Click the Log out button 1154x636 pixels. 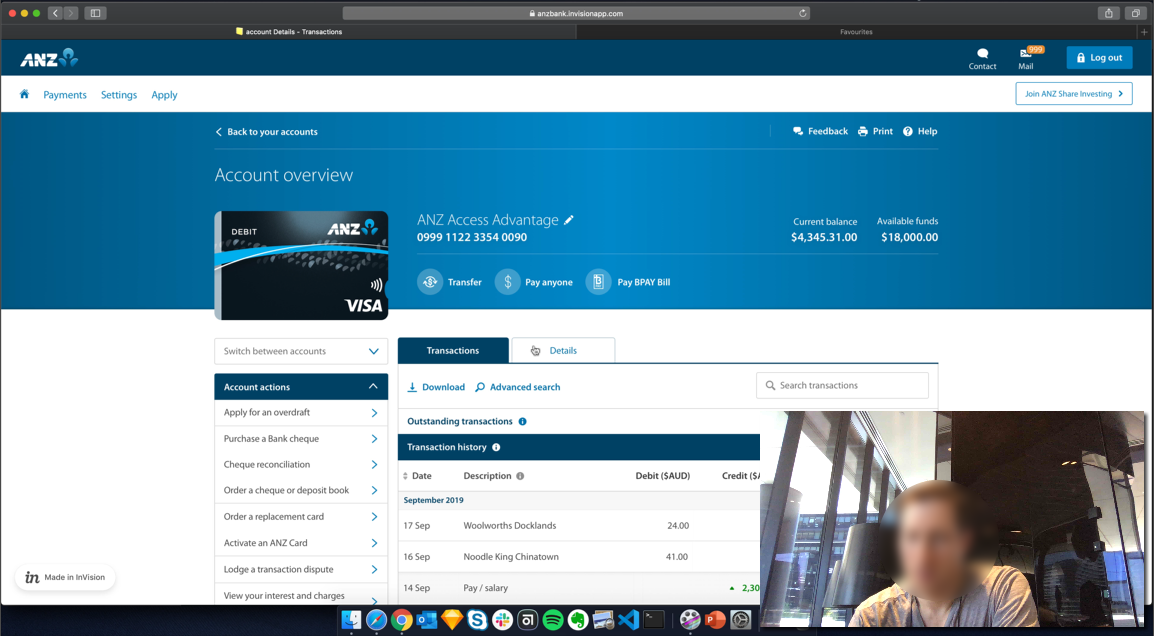coord(1099,57)
